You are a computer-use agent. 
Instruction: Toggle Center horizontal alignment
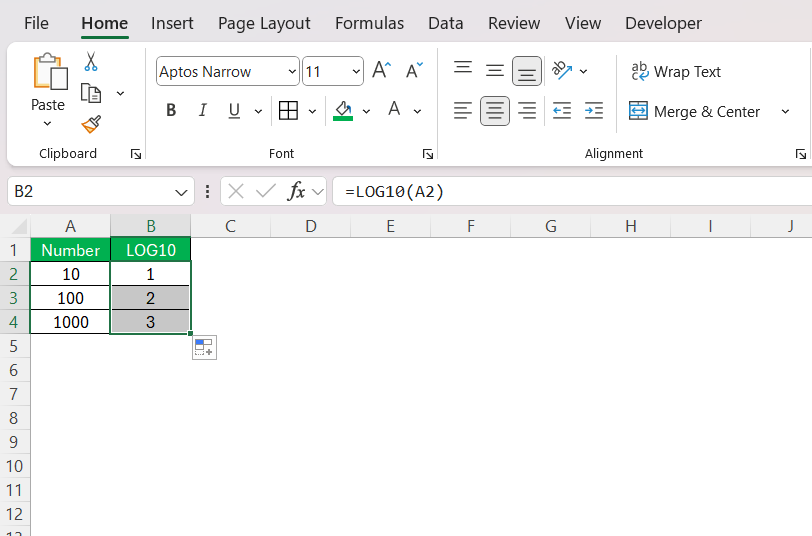[495, 111]
